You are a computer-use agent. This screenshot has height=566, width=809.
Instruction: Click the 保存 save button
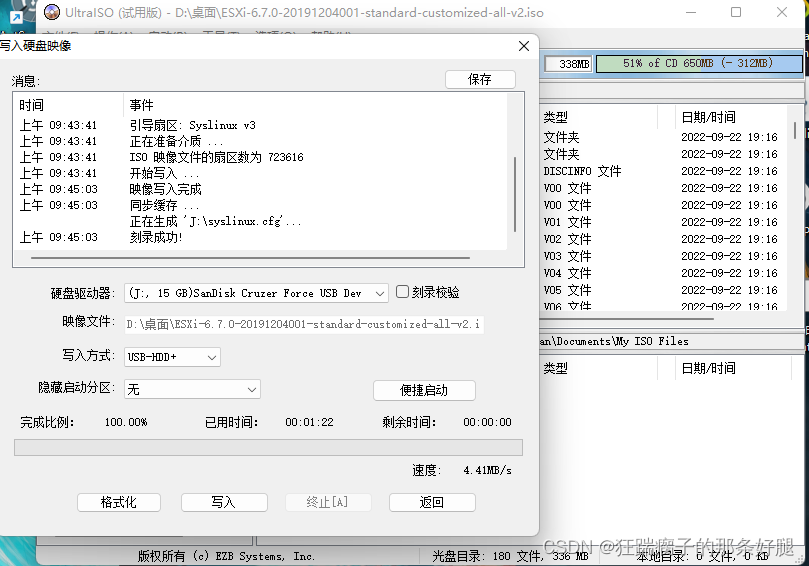click(x=480, y=79)
